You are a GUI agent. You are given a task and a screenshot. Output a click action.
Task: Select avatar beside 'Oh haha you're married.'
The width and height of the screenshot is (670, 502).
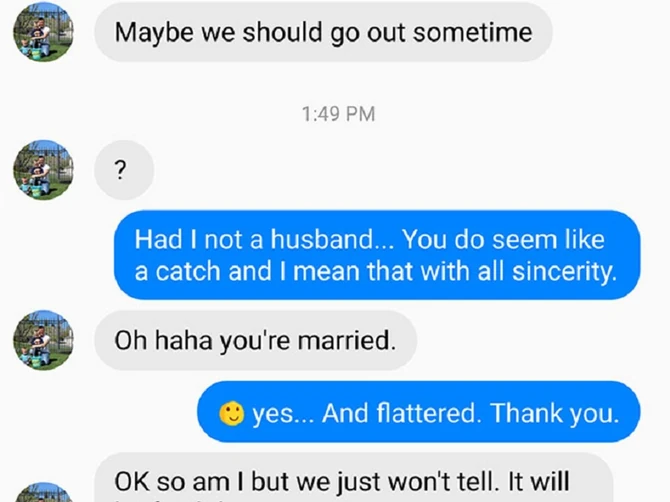[x=43, y=340]
